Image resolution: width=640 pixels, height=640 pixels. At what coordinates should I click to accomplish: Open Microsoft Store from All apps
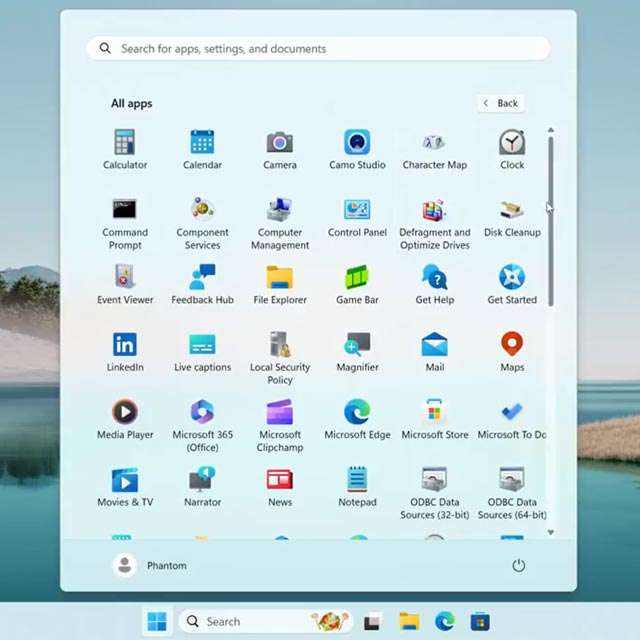click(435, 419)
